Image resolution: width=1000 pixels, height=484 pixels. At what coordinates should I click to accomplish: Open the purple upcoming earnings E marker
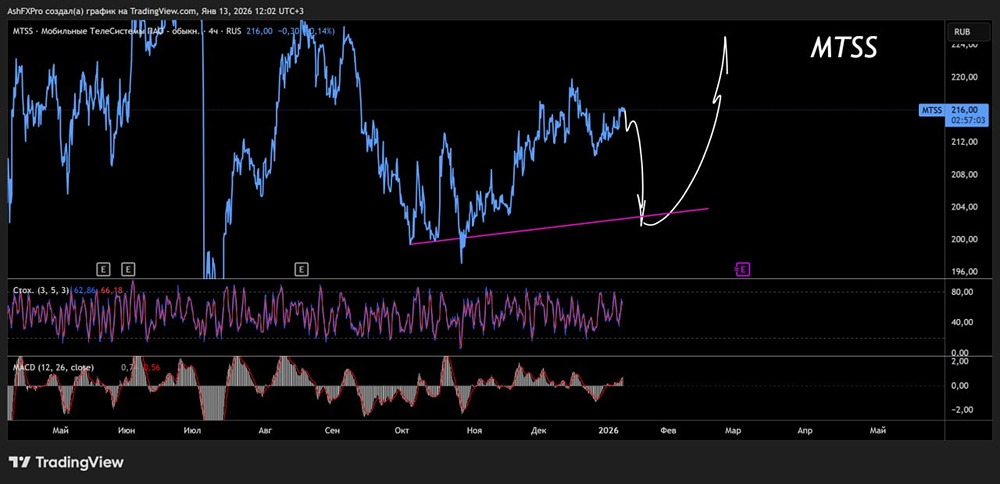coord(743,269)
